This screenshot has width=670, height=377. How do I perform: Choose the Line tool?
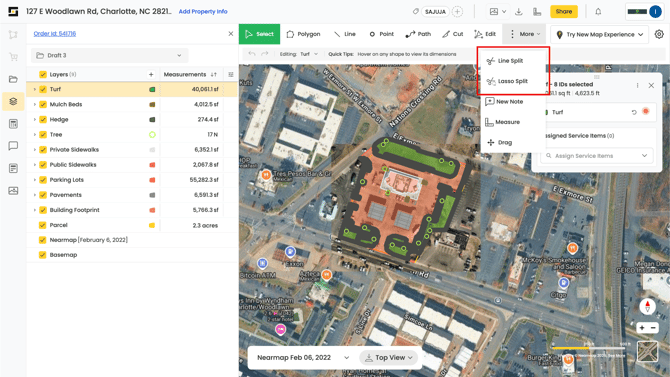click(x=345, y=34)
